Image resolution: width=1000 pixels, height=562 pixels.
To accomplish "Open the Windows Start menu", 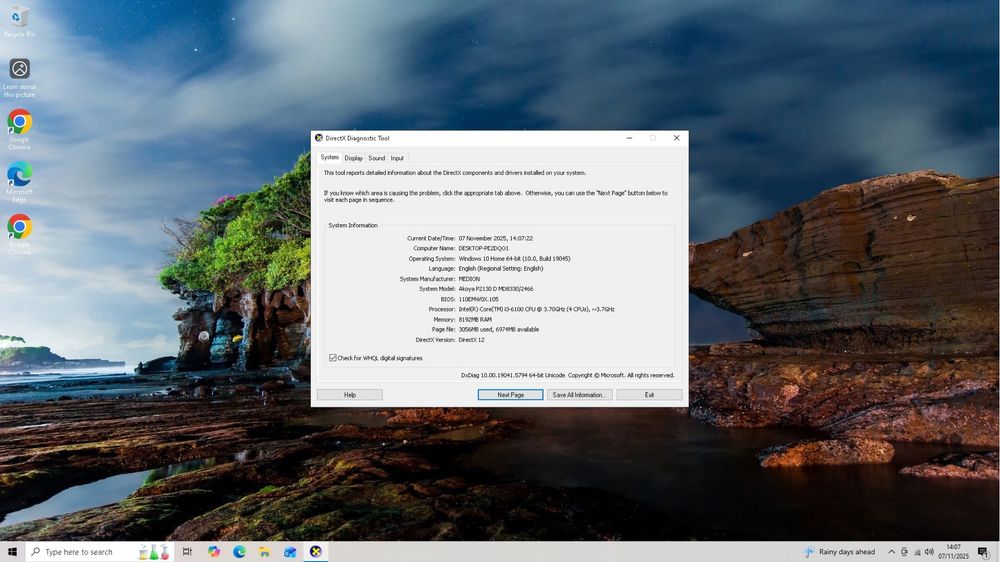I will pyautogui.click(x=12, y=552).
